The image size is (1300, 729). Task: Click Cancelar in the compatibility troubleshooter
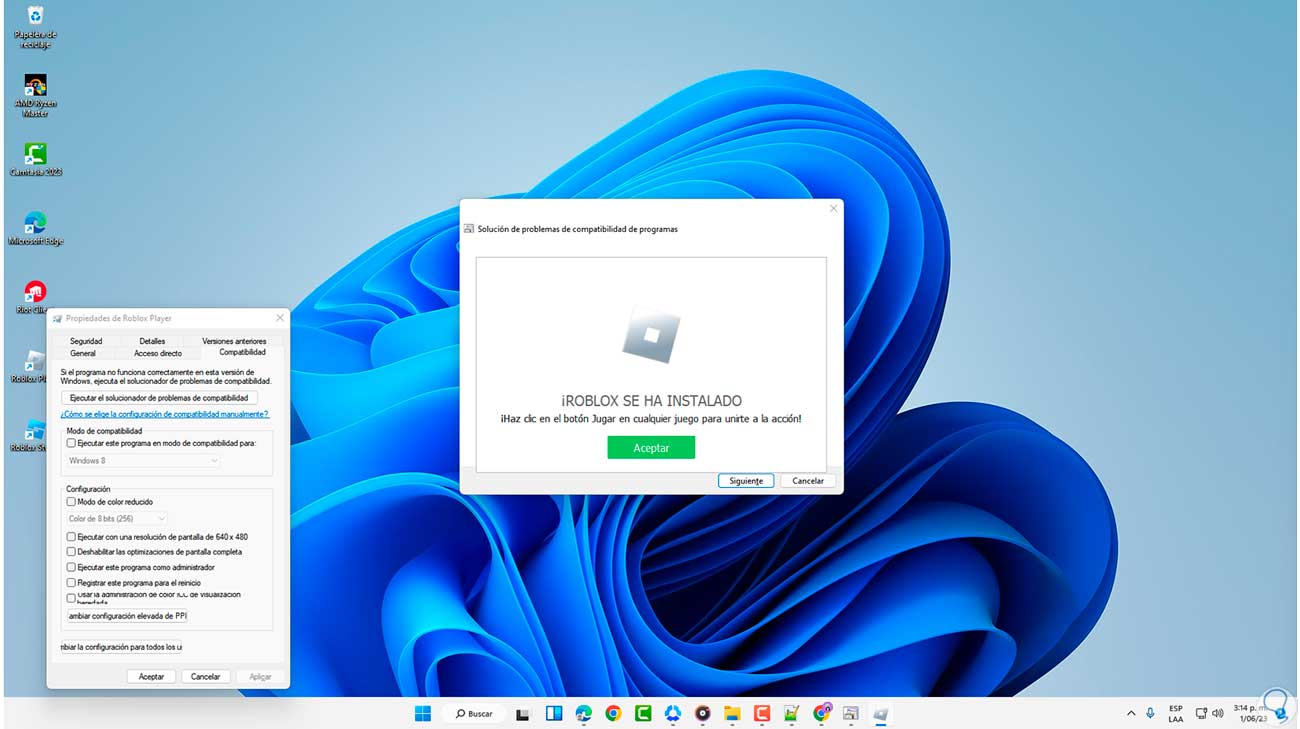pos(808,481)
